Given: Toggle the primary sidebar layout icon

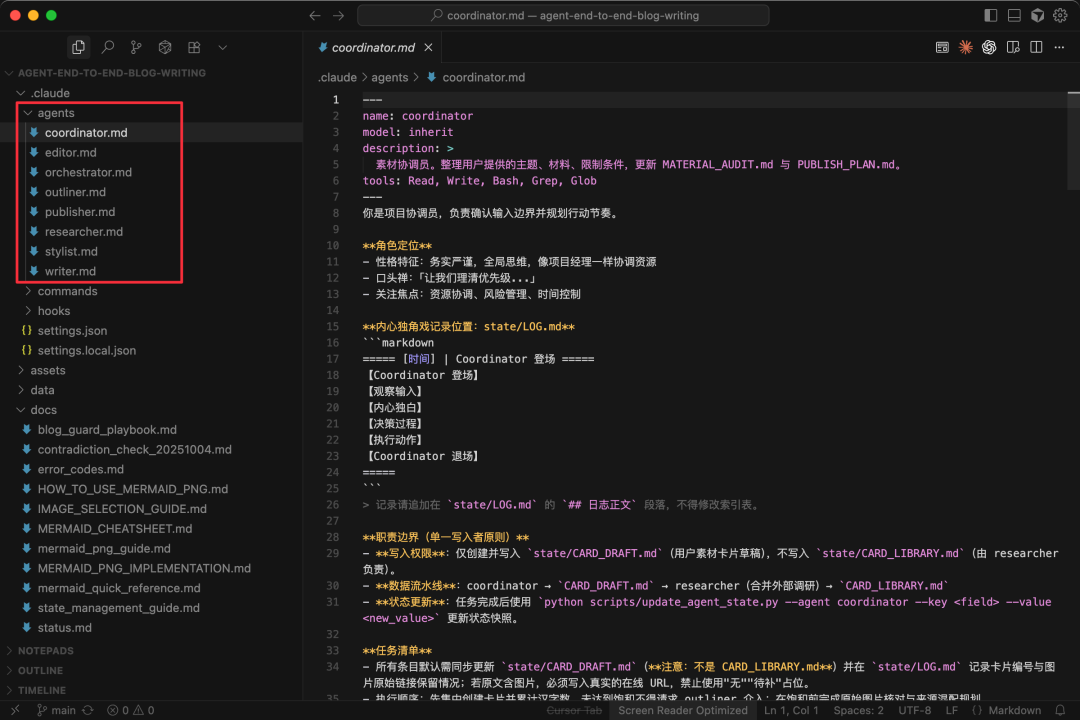Looking at the screenshot, I should tap(990, 15).
